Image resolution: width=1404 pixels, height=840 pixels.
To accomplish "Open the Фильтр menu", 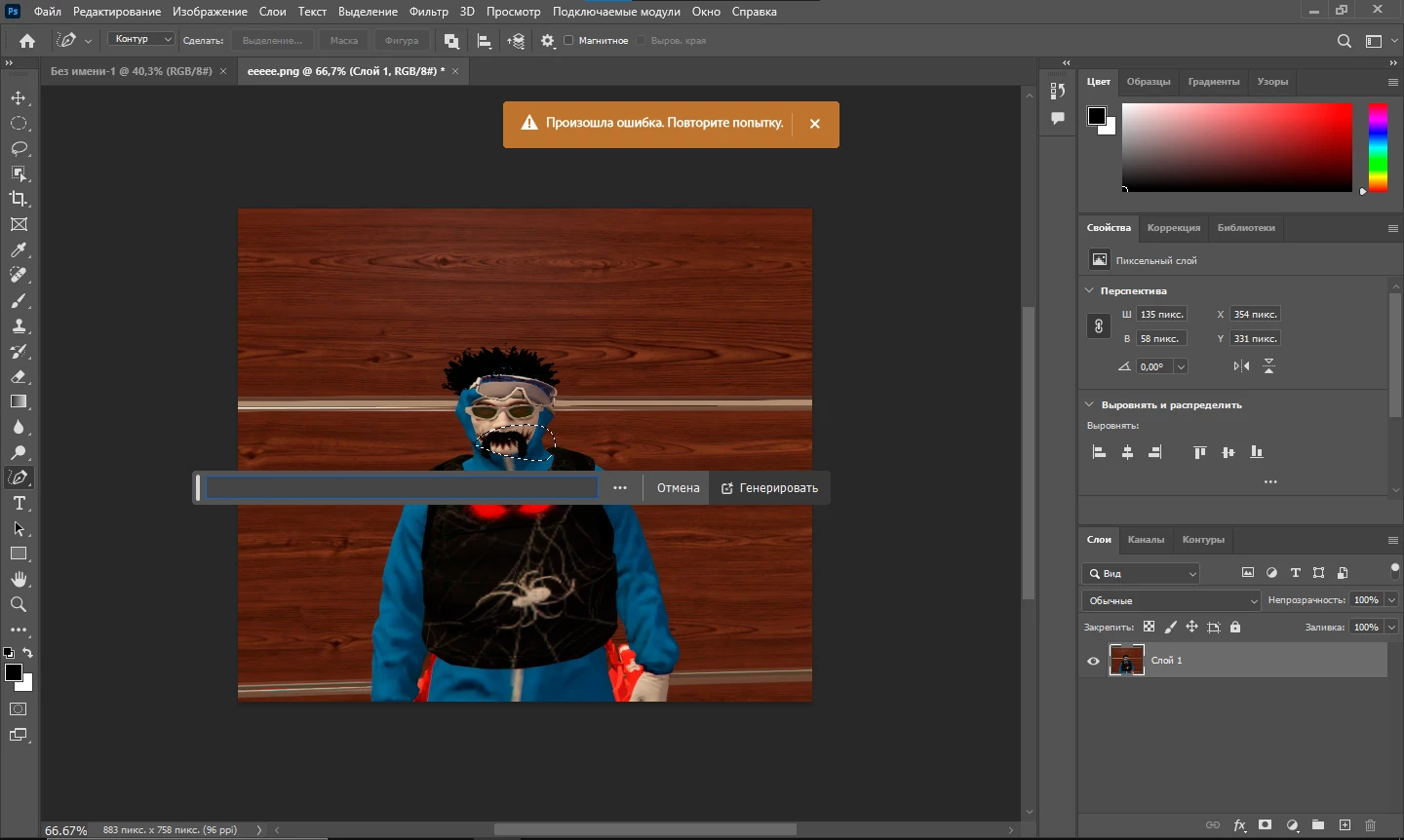I will click(x=429, y=12).
